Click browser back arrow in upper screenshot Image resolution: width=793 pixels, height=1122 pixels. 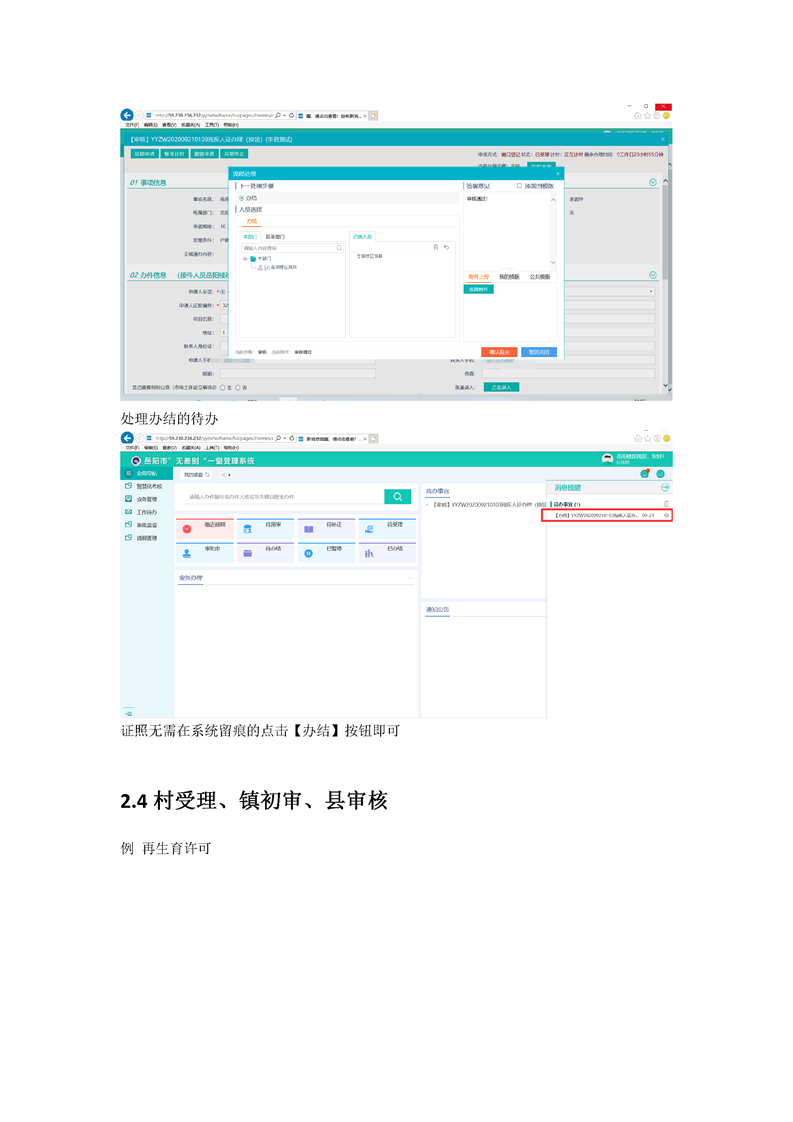[x=127, y=115]
